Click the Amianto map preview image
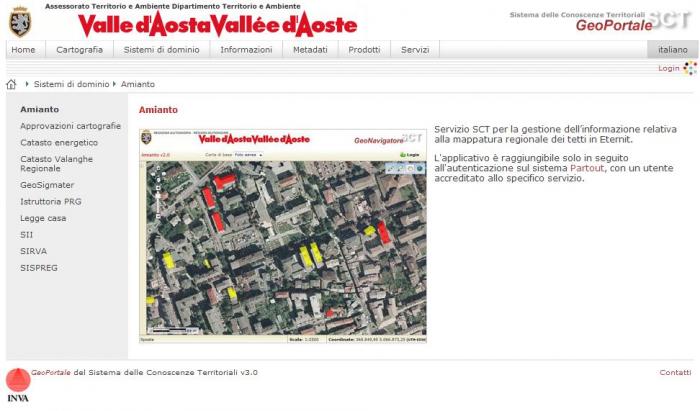The height and width of the screenshot is (411, 700). click(283, 236)
